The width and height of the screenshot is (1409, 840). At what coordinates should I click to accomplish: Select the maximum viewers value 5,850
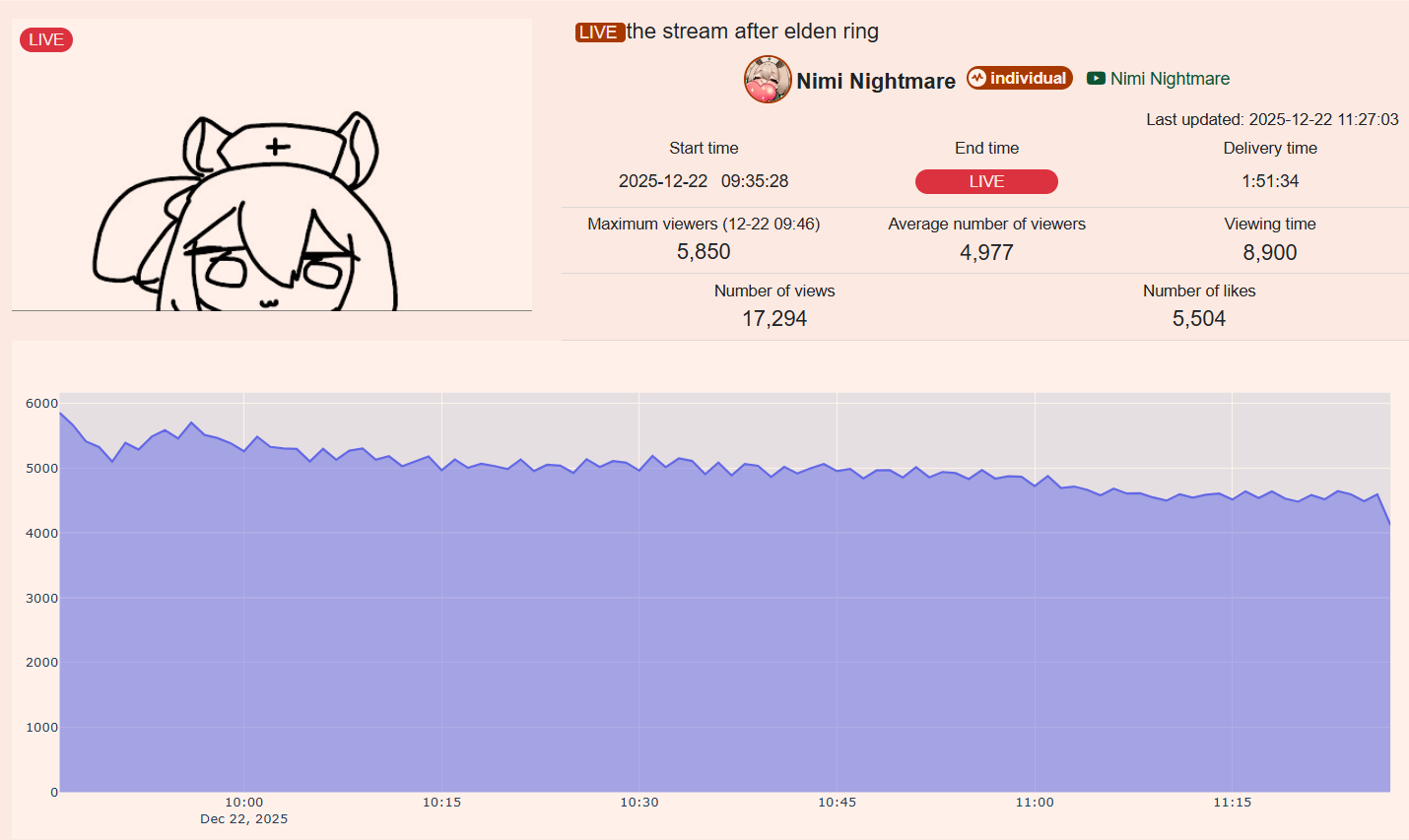(704, 252)
